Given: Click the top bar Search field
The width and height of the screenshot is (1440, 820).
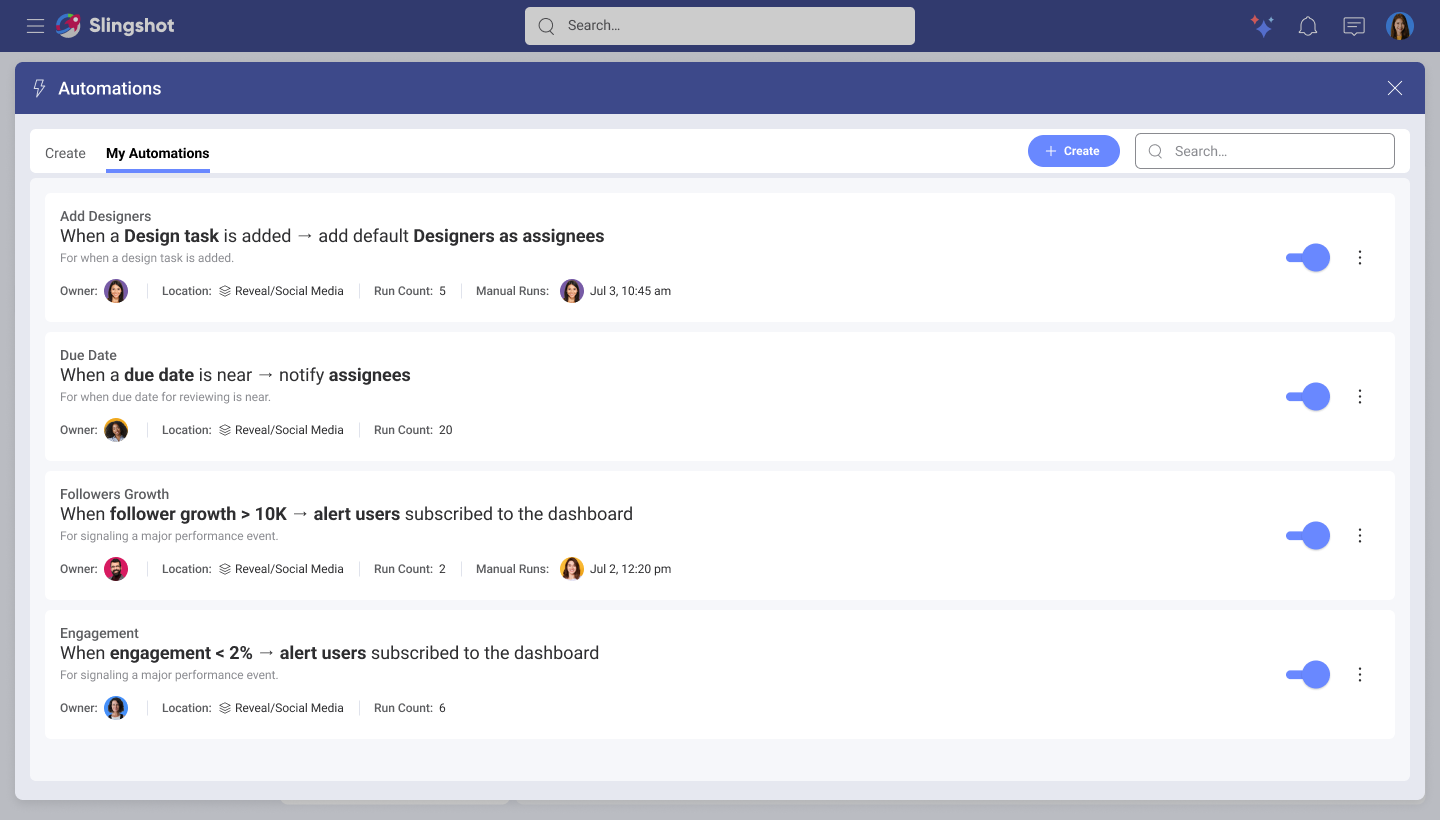Looking at the screenshot, I should pos(720,26).
